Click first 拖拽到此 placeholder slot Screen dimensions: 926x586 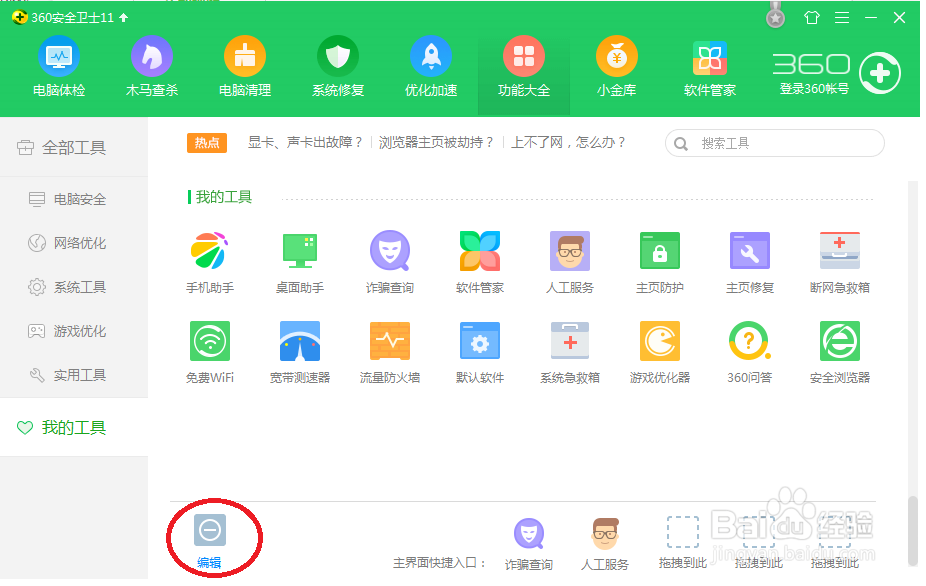pos(683,542)
